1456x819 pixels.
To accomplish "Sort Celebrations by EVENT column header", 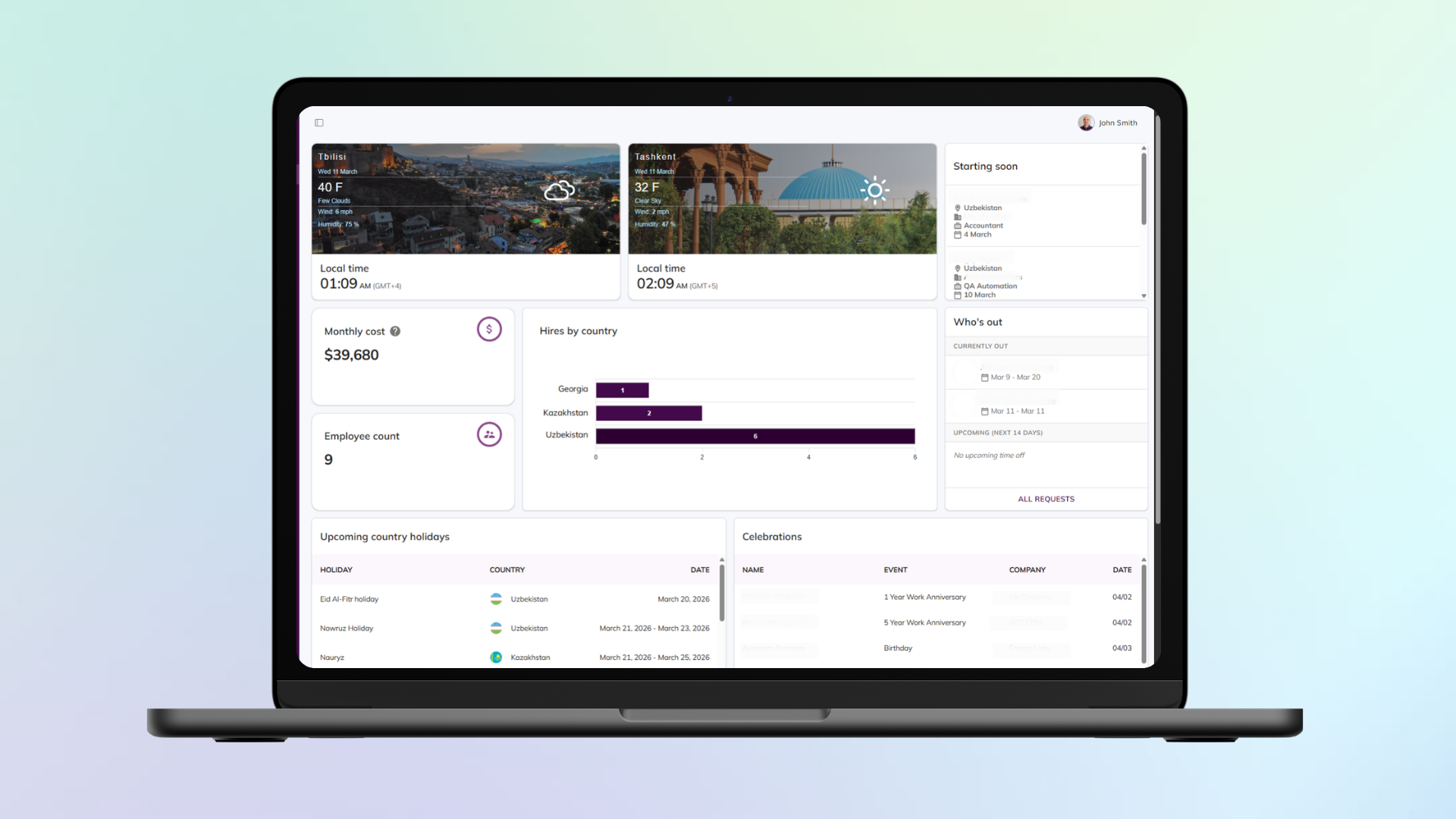I will pyautogui.click(x=895, y=570).
